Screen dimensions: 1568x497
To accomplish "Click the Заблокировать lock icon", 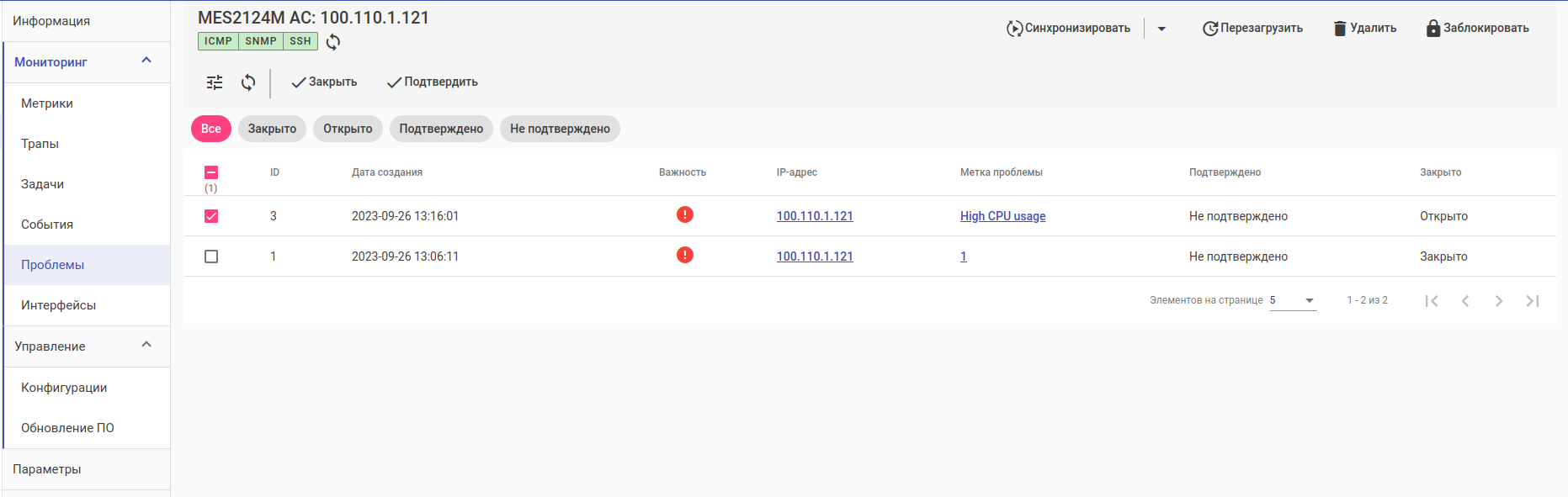I will point(1433,29).
